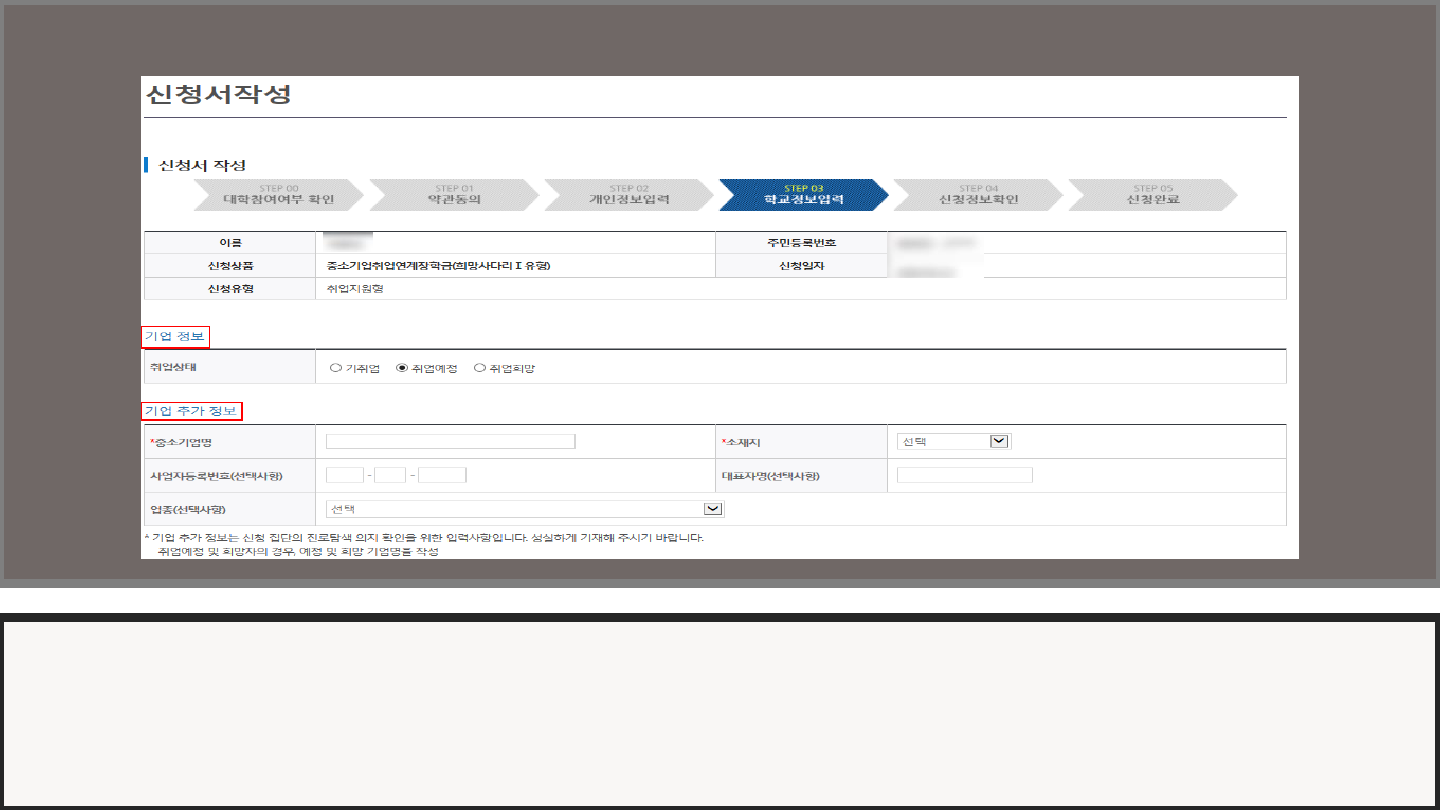The image size is (1440, 810).
Task: Focus the 대표자명 representative name field
Action: (964, 475)
